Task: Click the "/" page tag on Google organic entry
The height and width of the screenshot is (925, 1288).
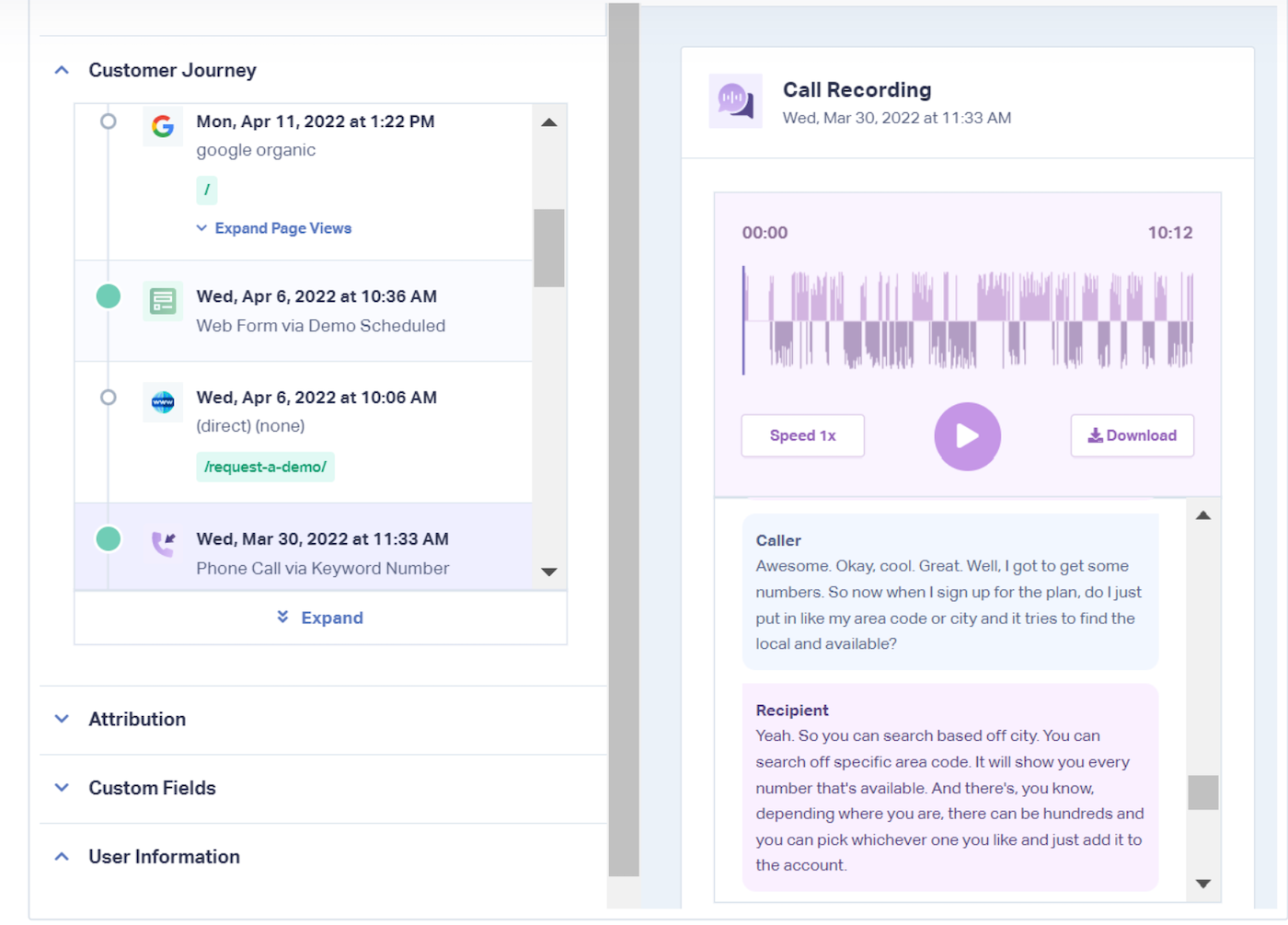Action: pyautogui.click(x=207, y=190)
